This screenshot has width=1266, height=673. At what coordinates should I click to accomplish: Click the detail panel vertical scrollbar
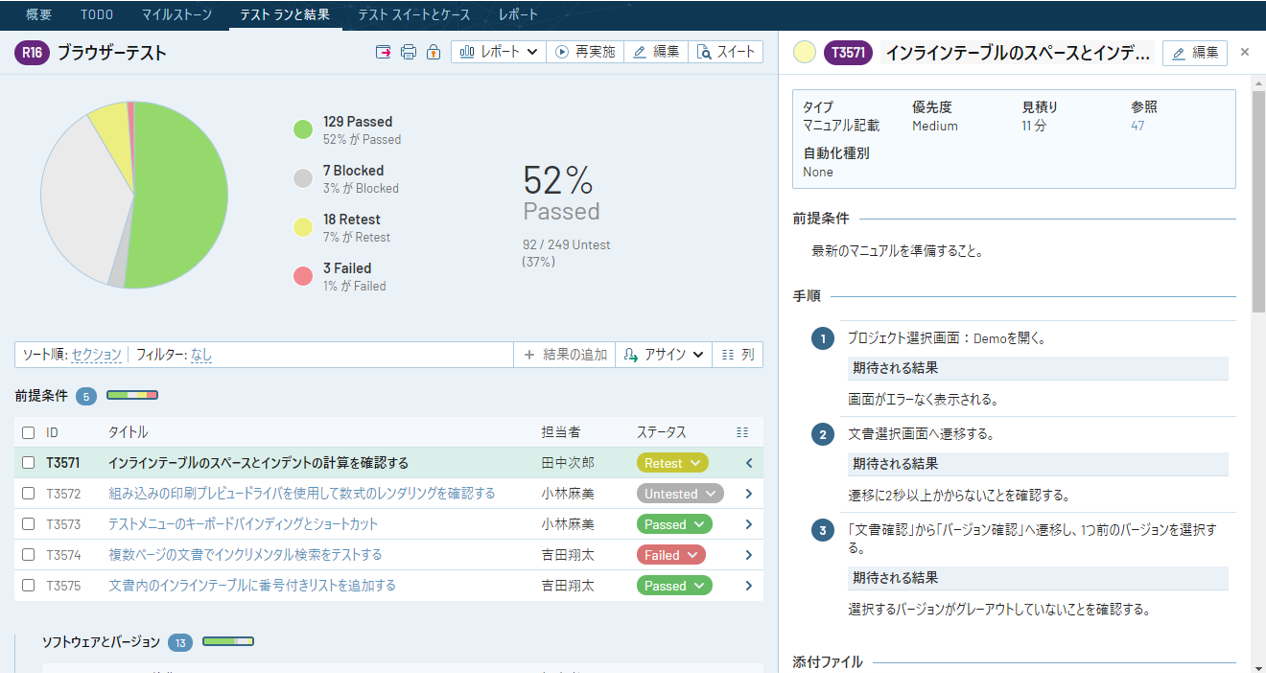[1258, 200]
